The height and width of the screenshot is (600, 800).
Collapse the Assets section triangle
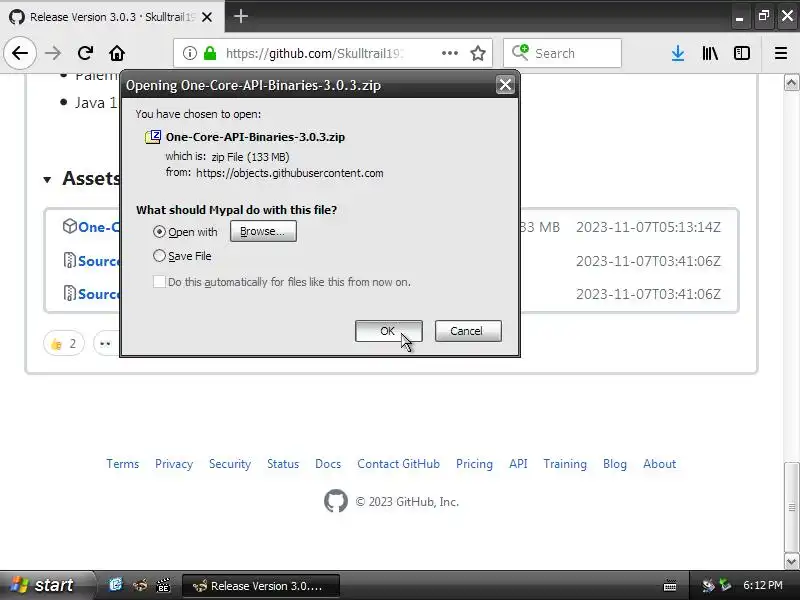(47, 179)
